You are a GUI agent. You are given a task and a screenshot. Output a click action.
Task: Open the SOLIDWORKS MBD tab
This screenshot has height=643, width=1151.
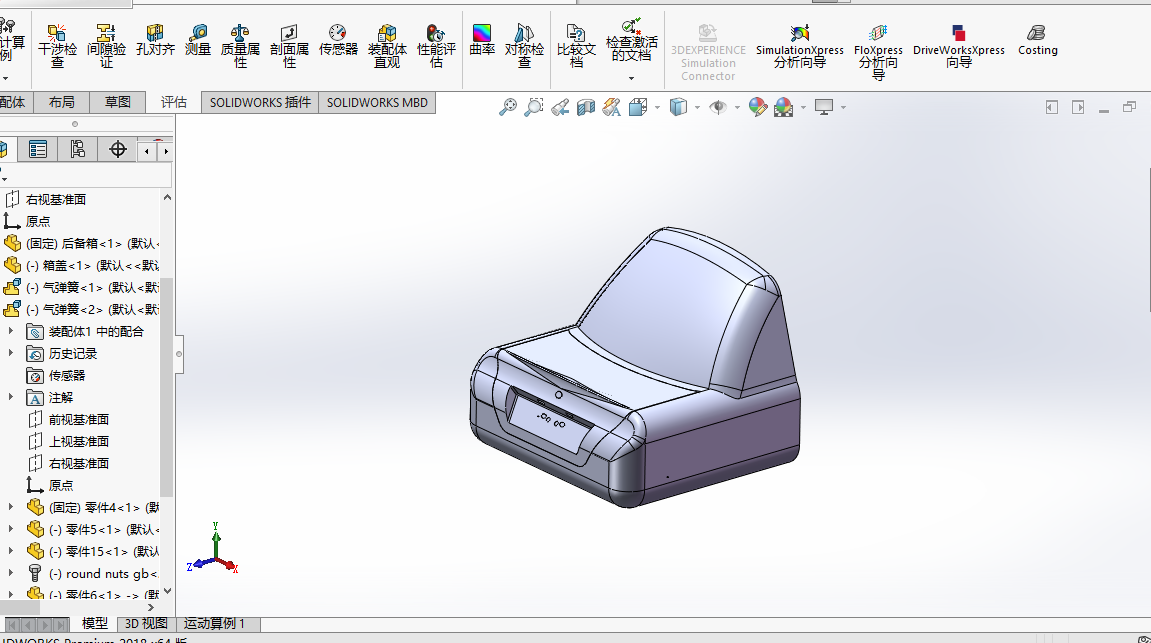click(x=377, y=102)
